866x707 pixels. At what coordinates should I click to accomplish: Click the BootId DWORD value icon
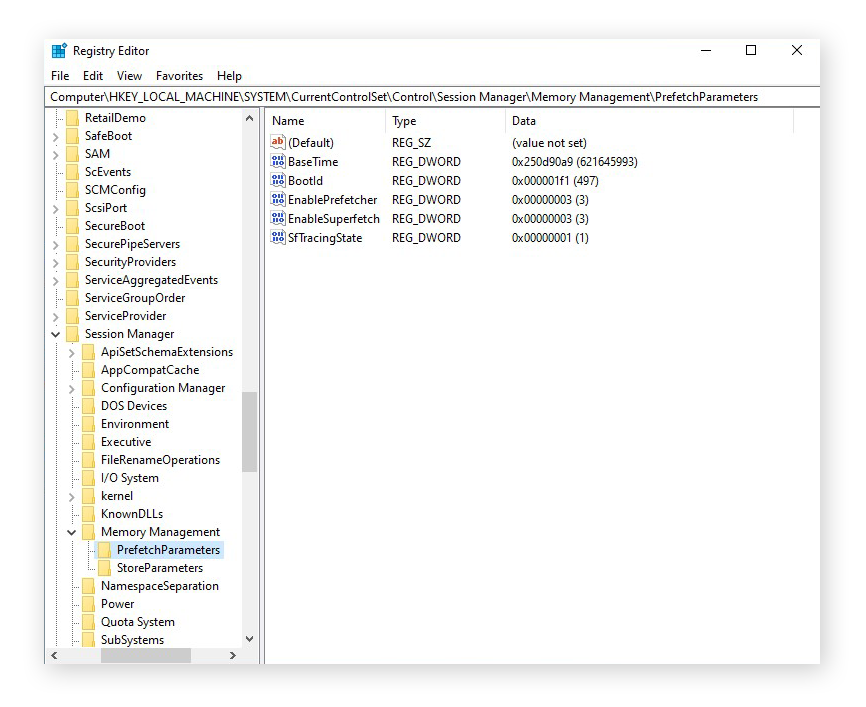[x=278, y=180]
